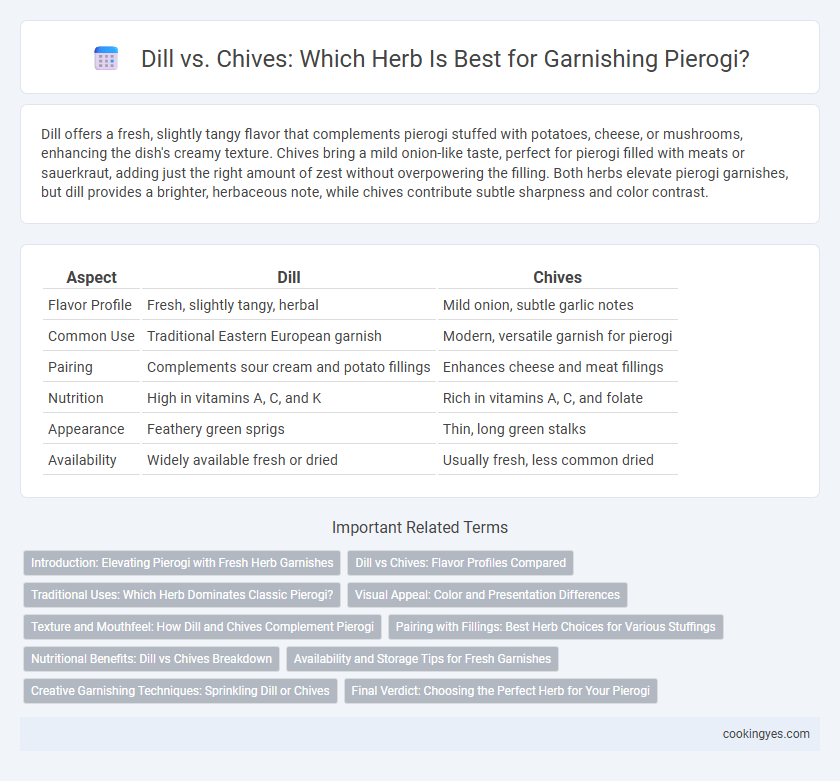840x781 pixels.
Task: Click Visual Appeal: Color and Presentation Differences tag
Action: pos(487,595)
